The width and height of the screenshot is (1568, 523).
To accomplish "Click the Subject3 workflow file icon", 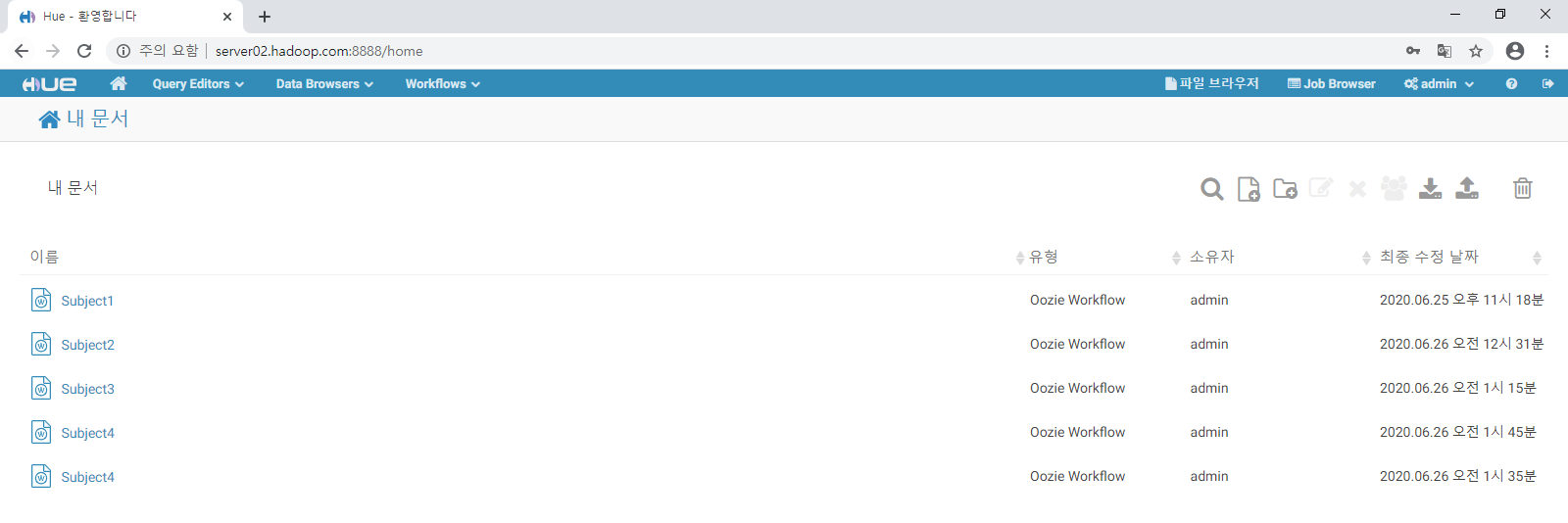I will (x=41, y=388).
